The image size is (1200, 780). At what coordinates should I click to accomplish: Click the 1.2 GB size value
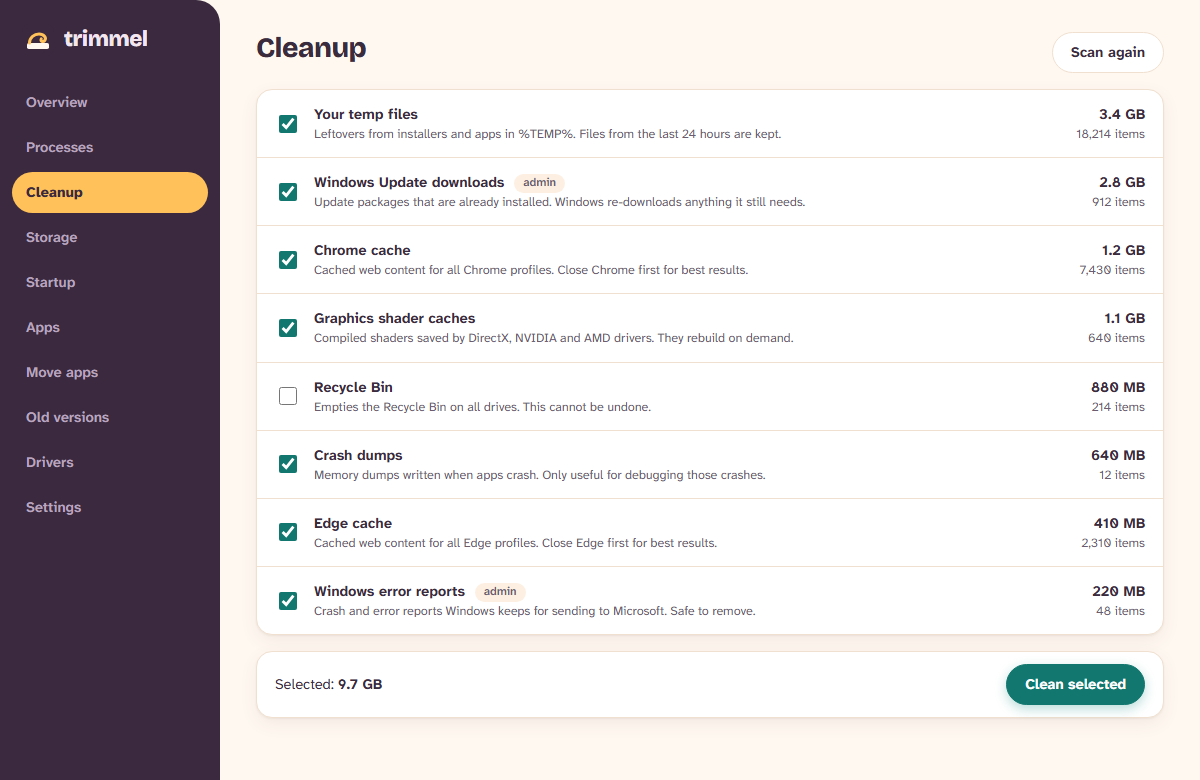coord(1124,250)
